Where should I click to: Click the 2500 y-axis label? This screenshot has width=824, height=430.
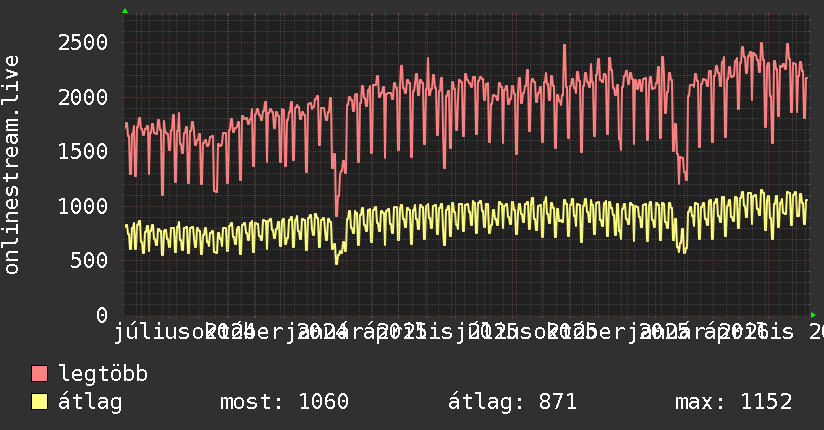tap(83, 43)
